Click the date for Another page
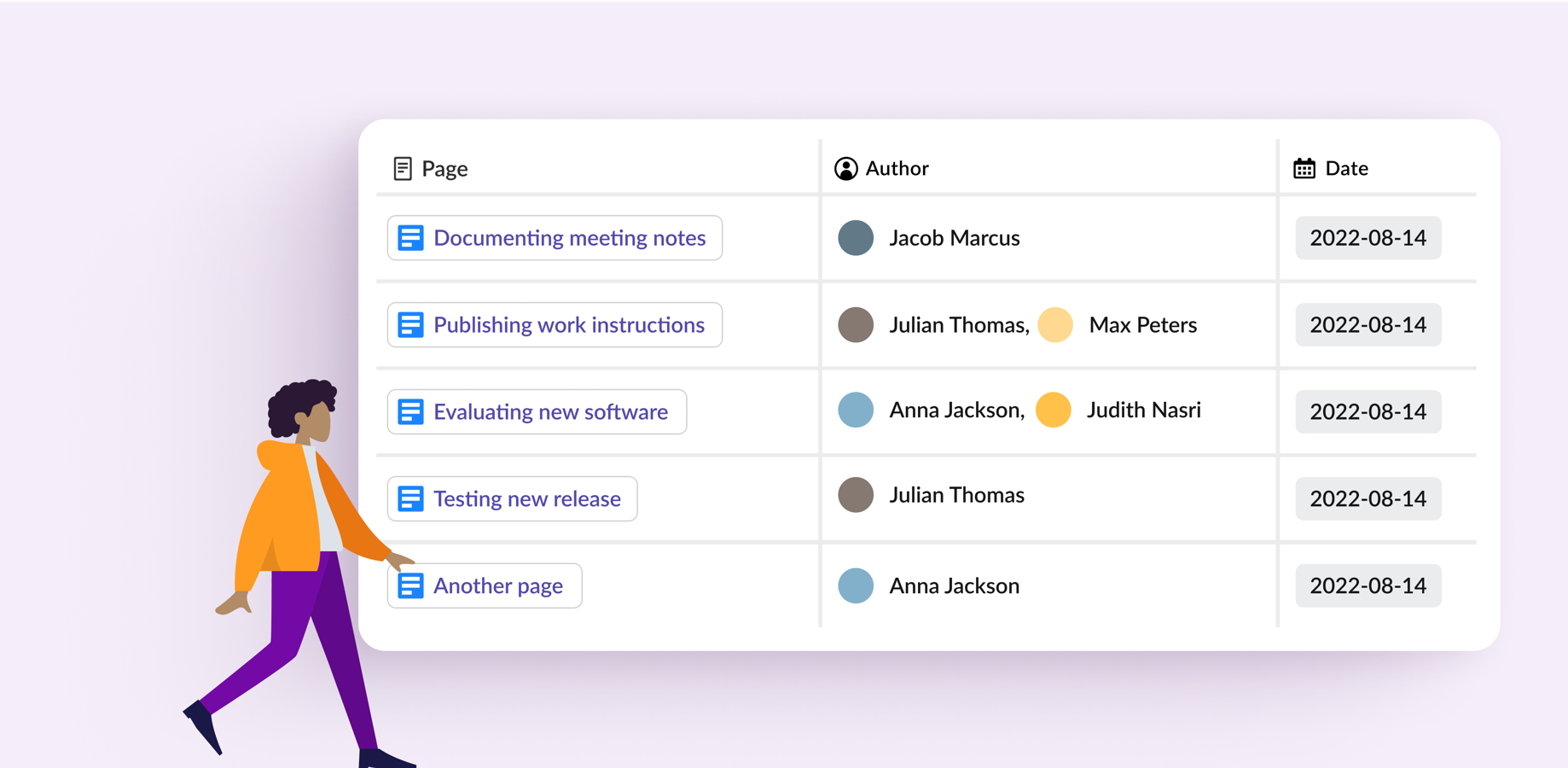 [1368, 586]
